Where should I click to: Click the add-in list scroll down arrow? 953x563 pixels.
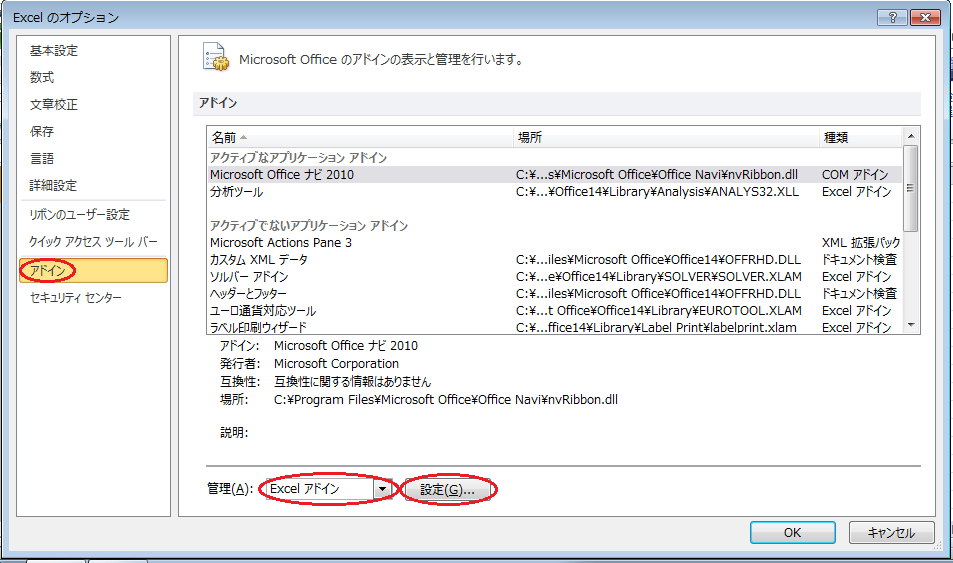point(910,326)
